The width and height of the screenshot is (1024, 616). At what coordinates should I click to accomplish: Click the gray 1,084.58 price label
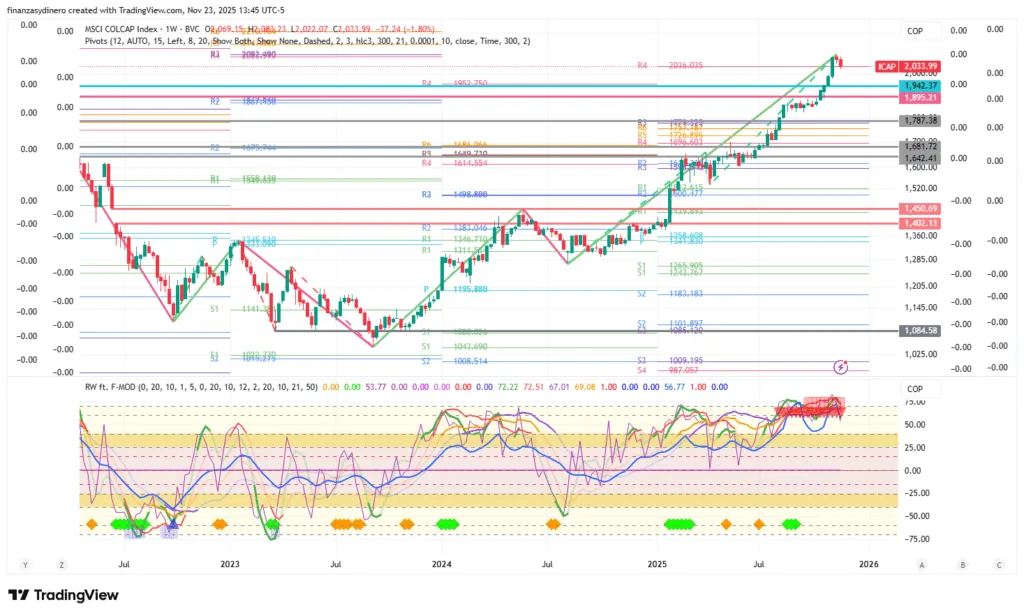pos(920,330)
